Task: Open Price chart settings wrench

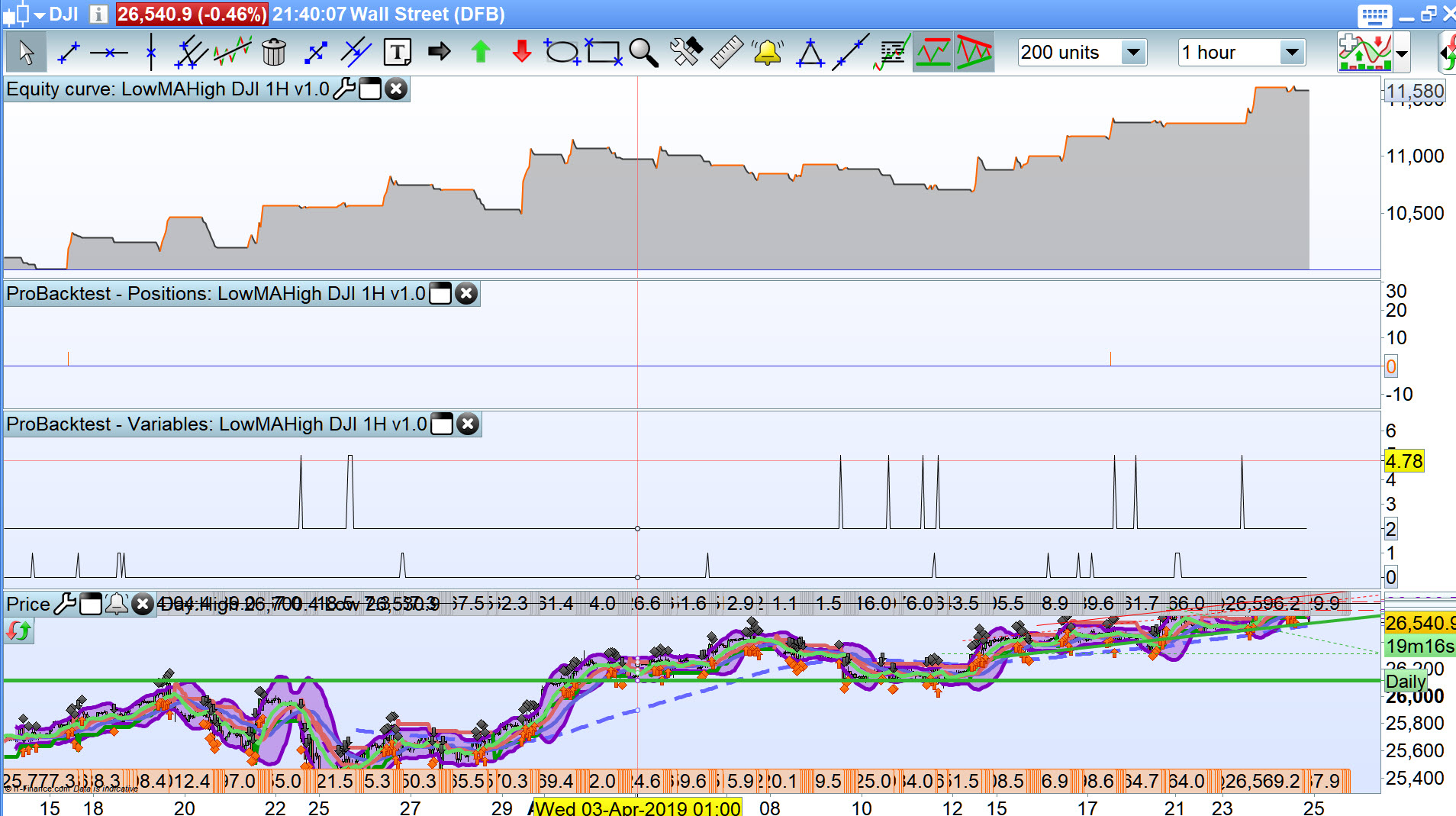Action: (x=65, y=605)
